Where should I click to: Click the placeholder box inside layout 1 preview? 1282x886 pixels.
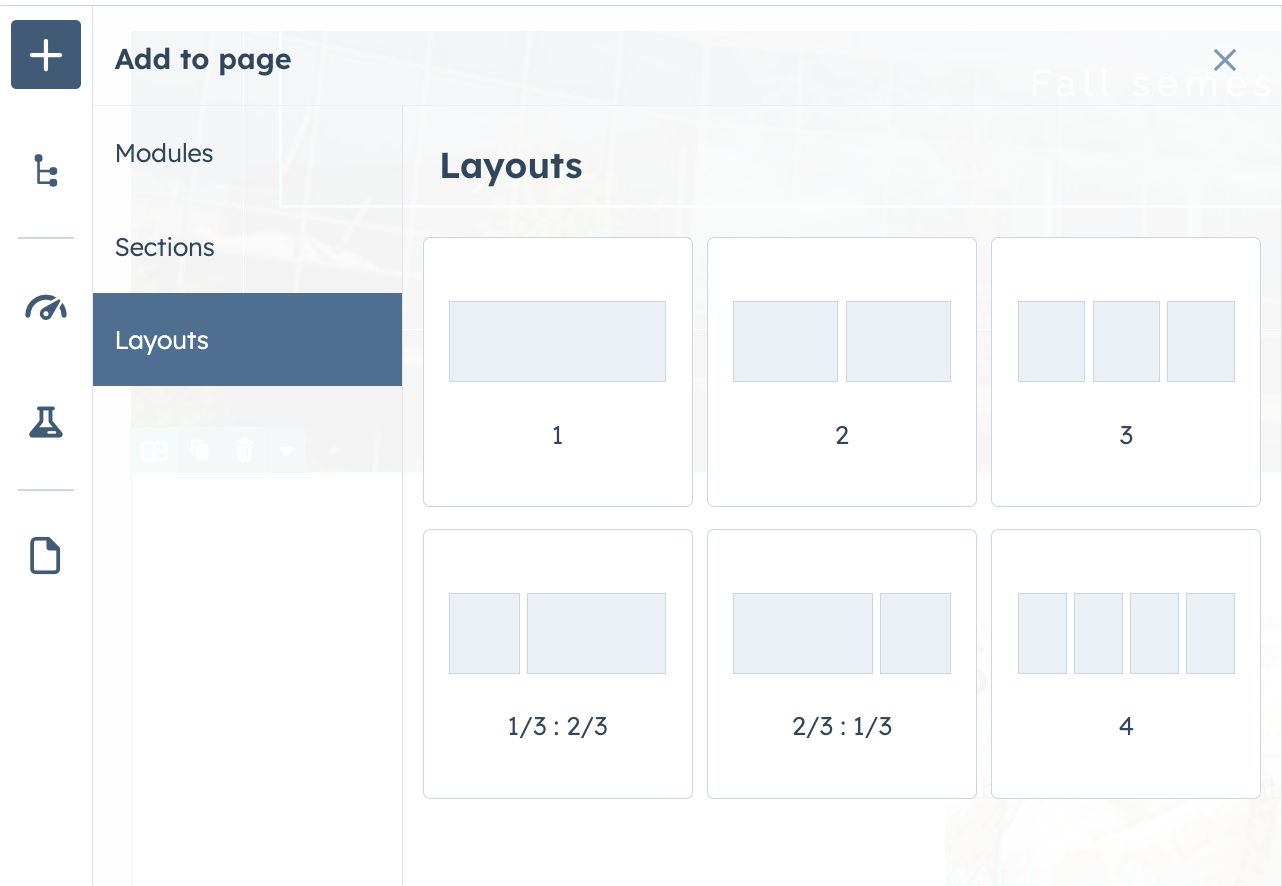pyautogui.click(x=557, y=341)
